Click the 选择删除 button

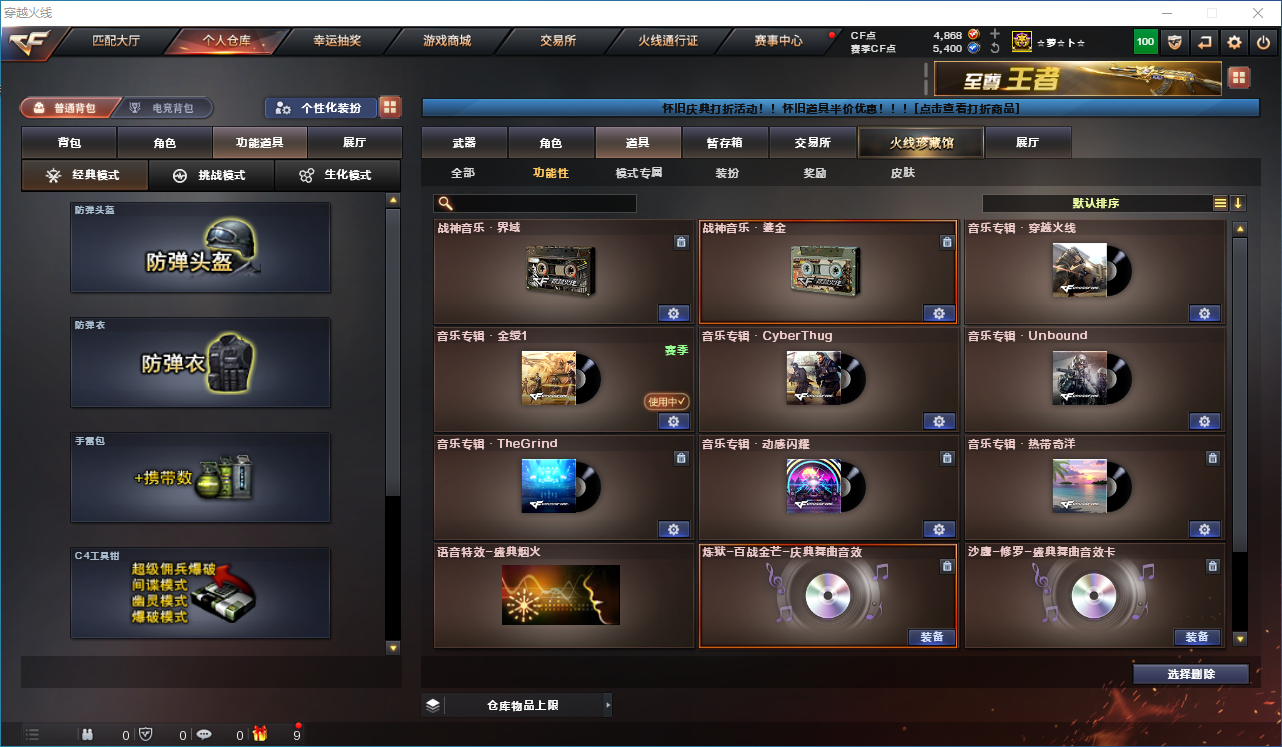coord(1191,674)
